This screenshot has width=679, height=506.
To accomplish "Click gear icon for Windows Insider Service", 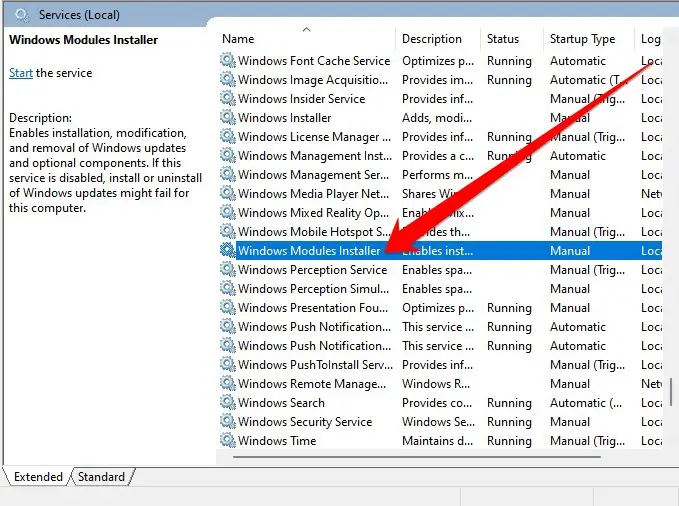I will tap(227, 98).
